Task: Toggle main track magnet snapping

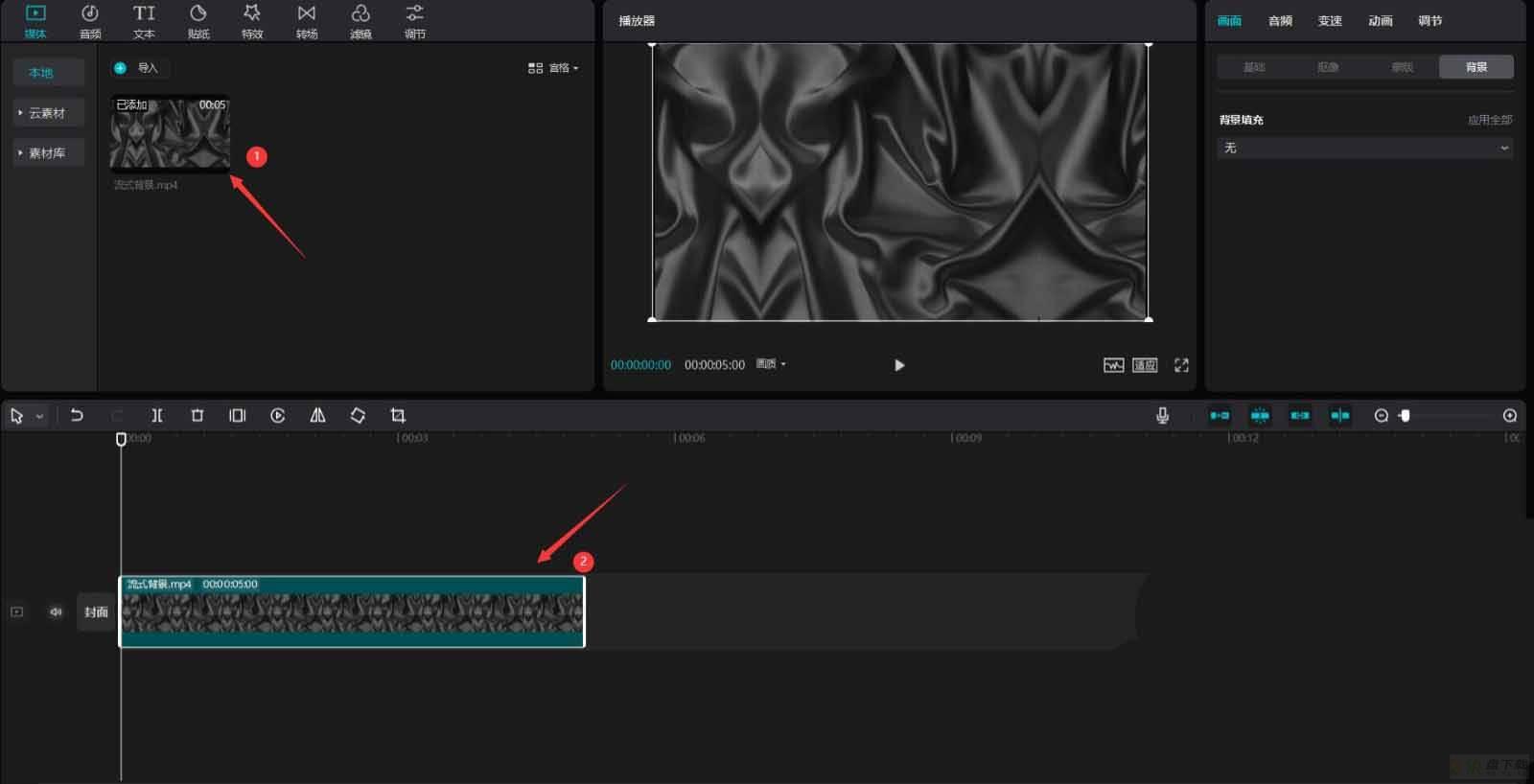Action: click(x=1220, y=415)
